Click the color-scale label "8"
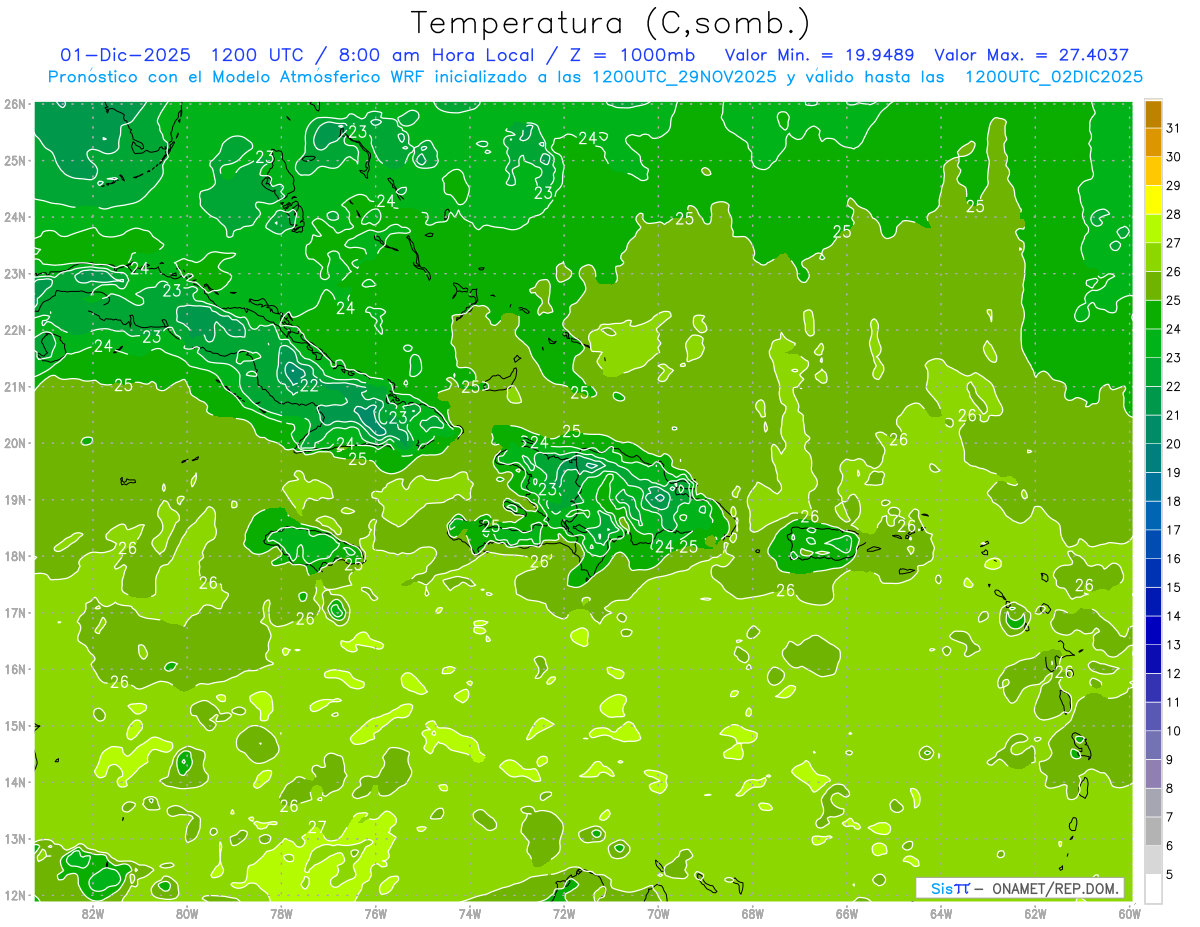This screenshot has width=1200, height=927. [x=1171, y=788]
